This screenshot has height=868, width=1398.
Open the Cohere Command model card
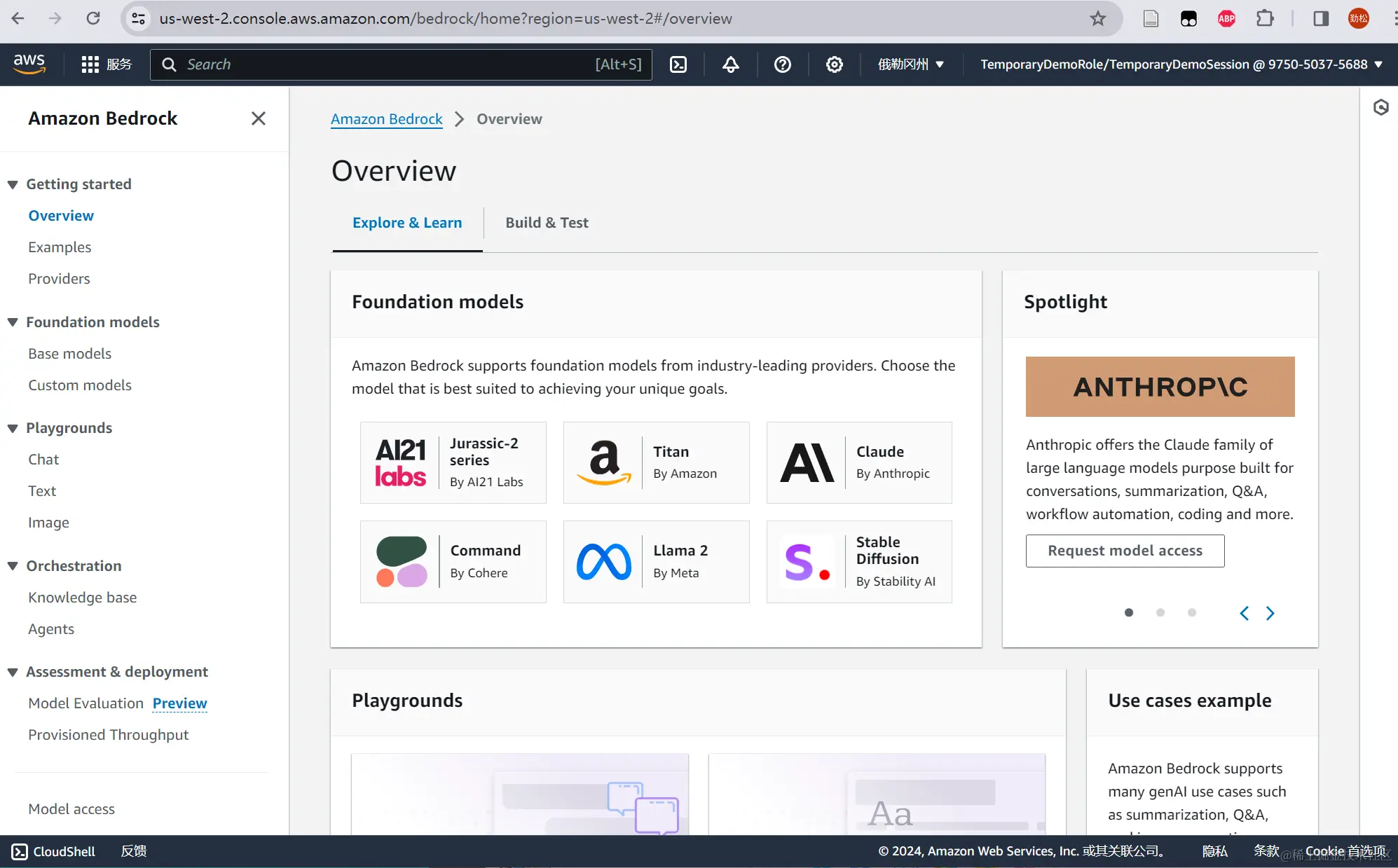coord(453,561)
